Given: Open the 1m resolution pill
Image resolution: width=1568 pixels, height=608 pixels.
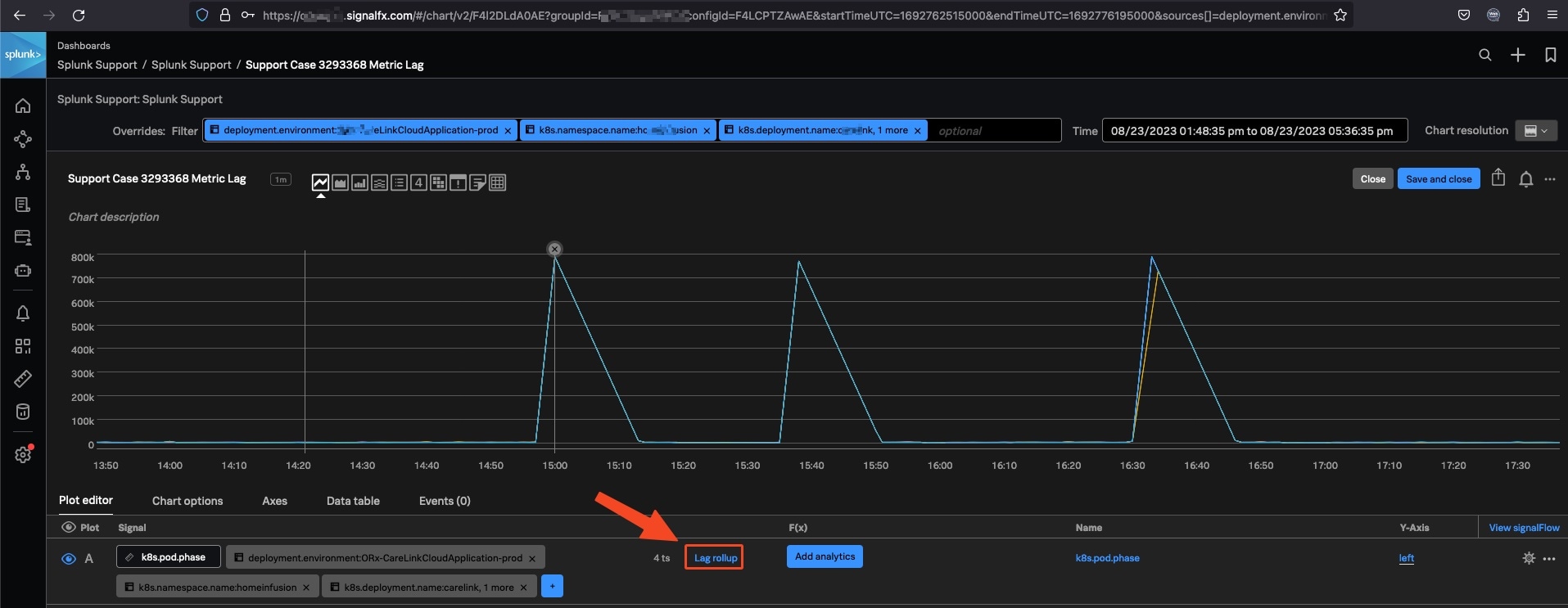Looking at the screenshot, I should tap(281, 179).
